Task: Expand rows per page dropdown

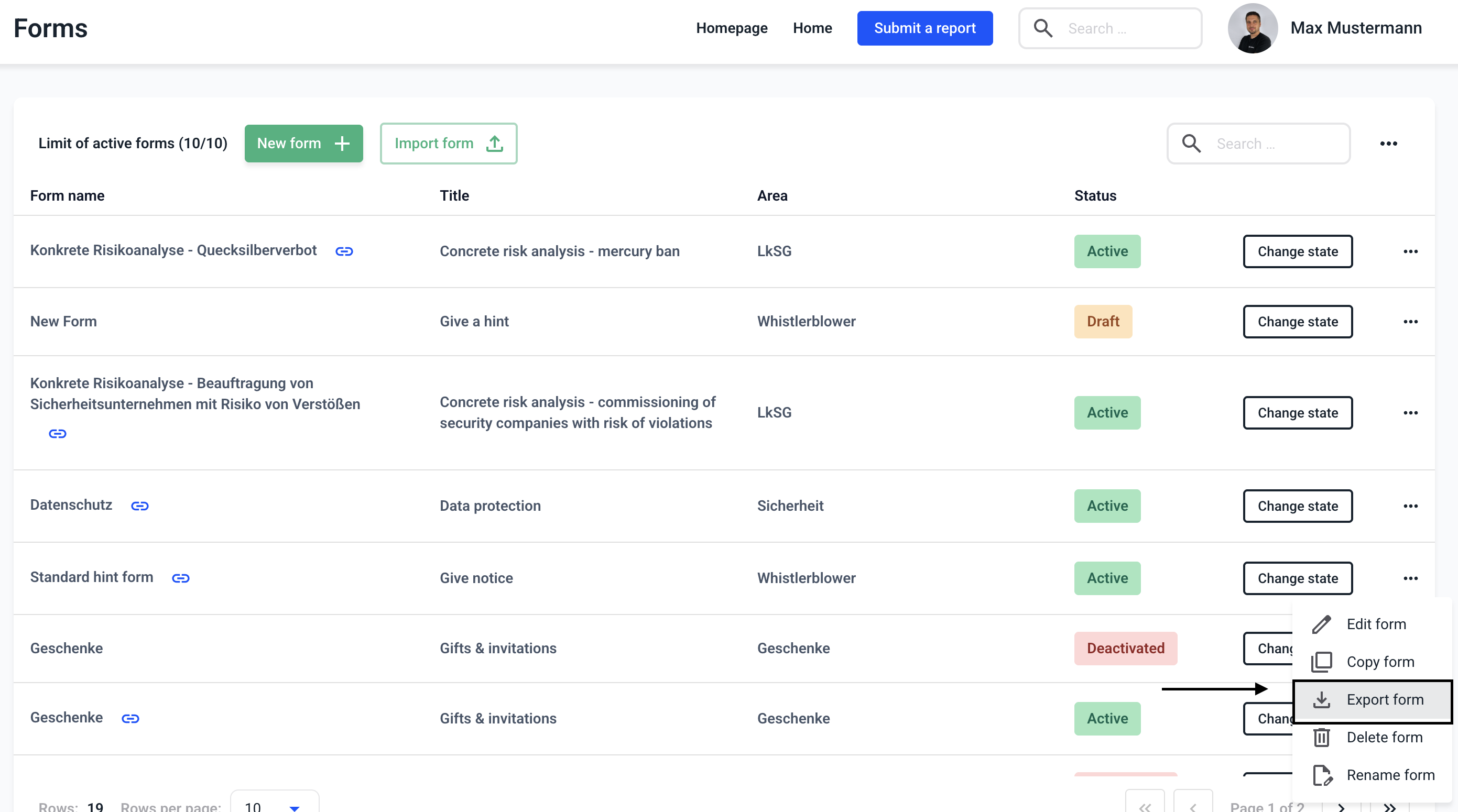Action: (x=275, y=806)
